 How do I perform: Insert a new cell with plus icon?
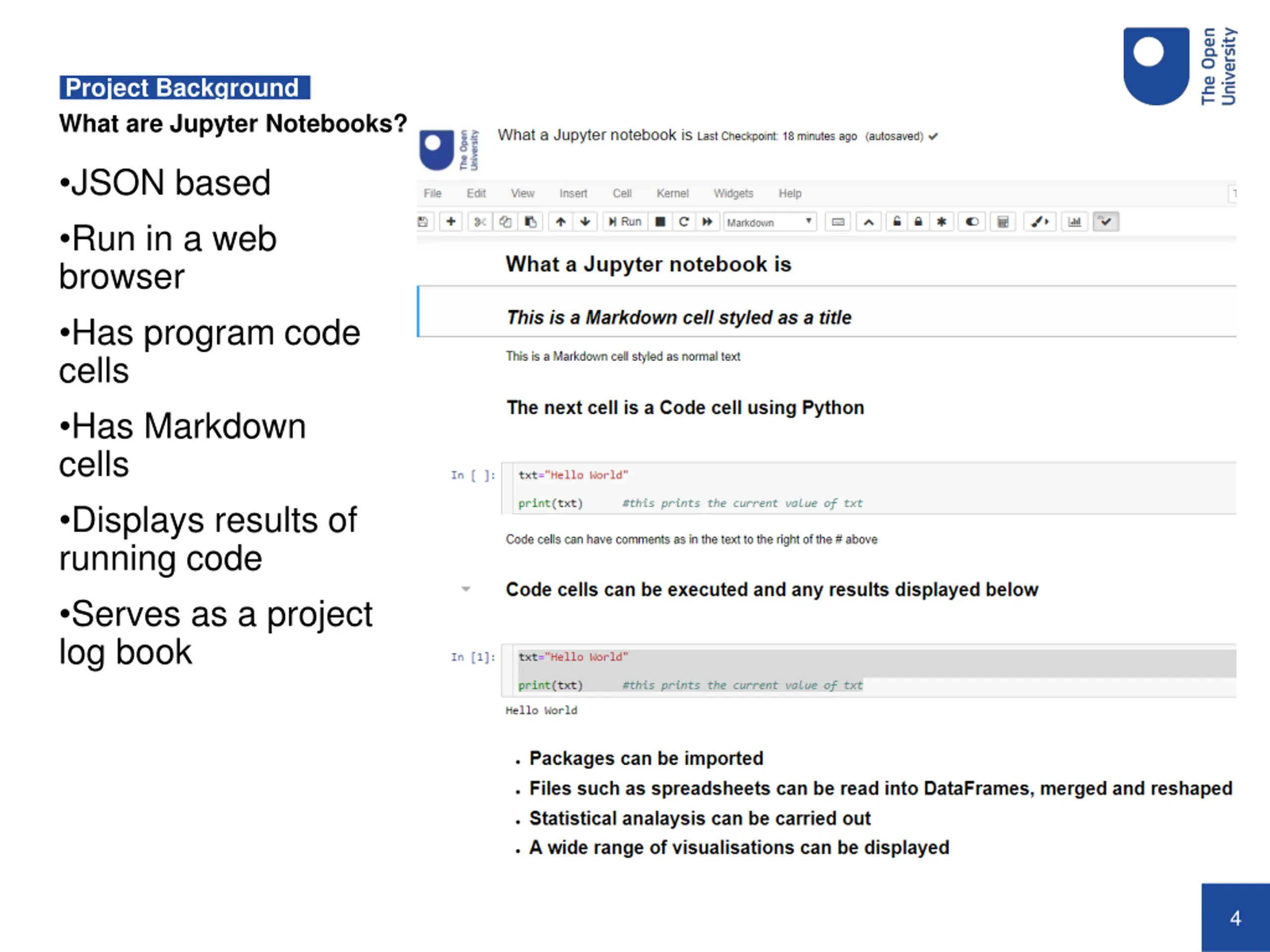tap(451, 222)
